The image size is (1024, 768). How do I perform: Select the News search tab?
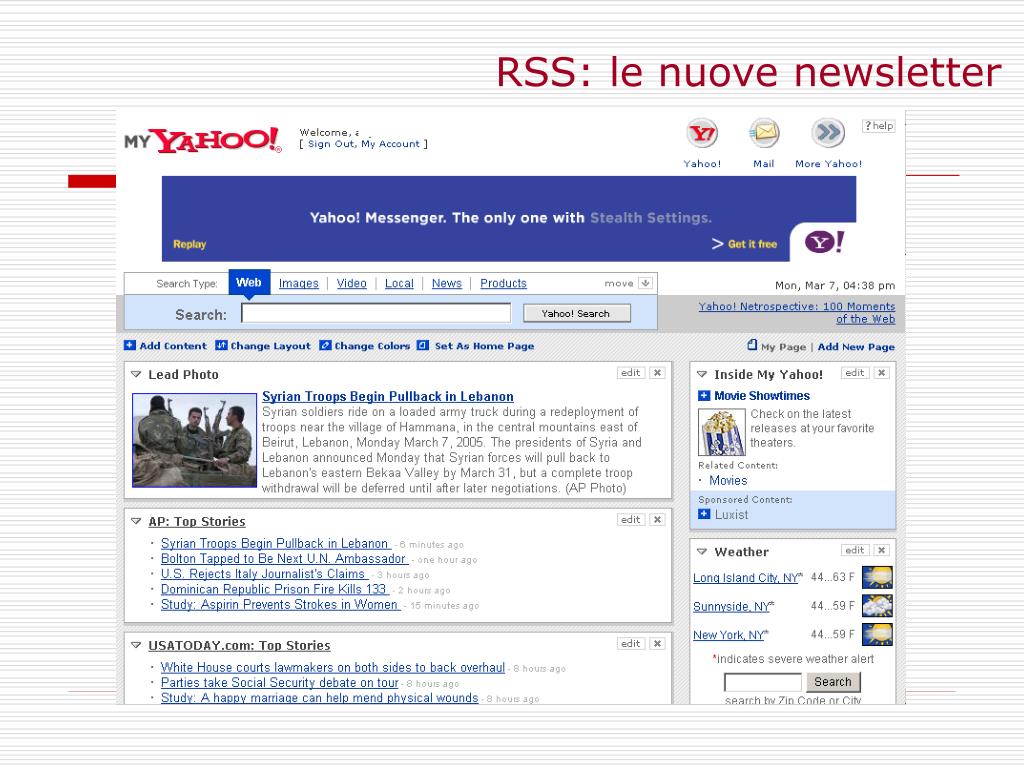(x=447, y=283)
